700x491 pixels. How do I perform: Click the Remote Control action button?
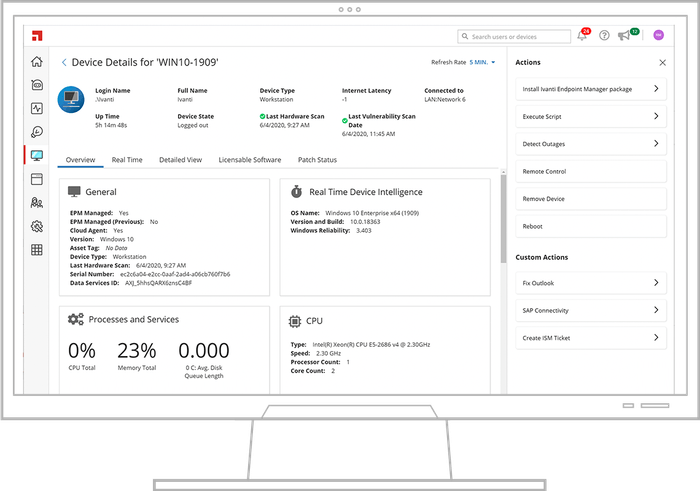click(590, 172)
